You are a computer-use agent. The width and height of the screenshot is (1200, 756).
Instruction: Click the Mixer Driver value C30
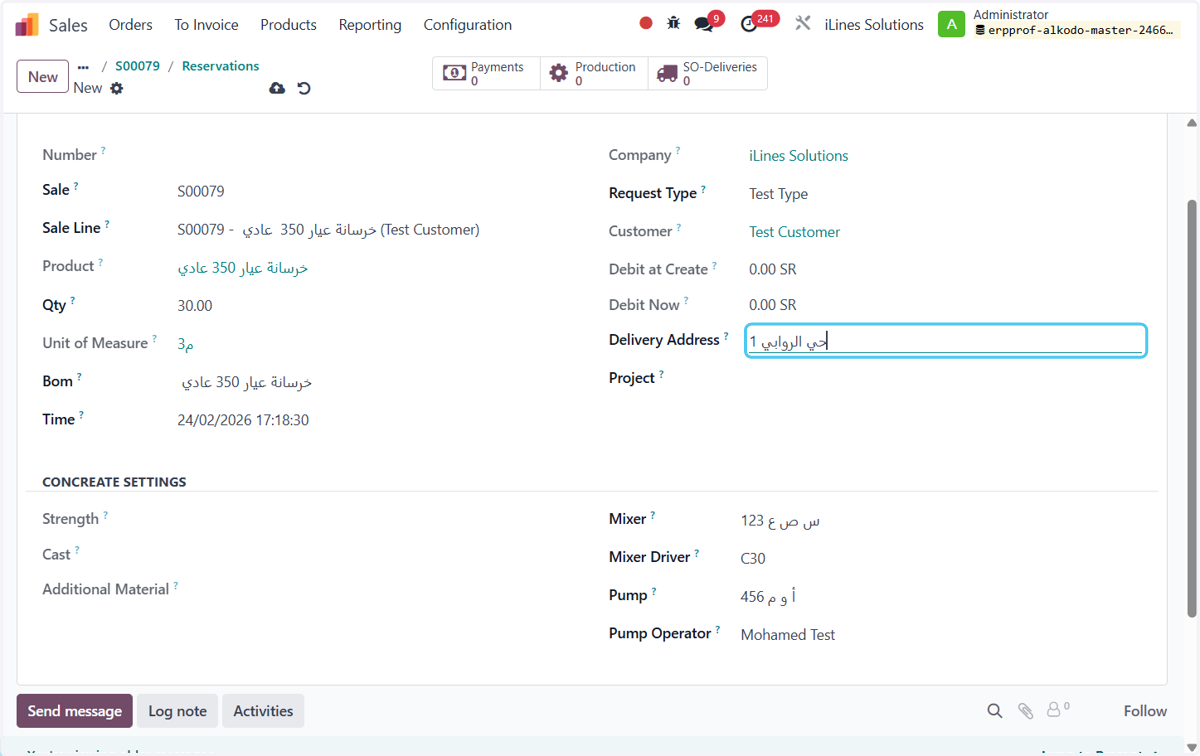[x=753, y=558]
